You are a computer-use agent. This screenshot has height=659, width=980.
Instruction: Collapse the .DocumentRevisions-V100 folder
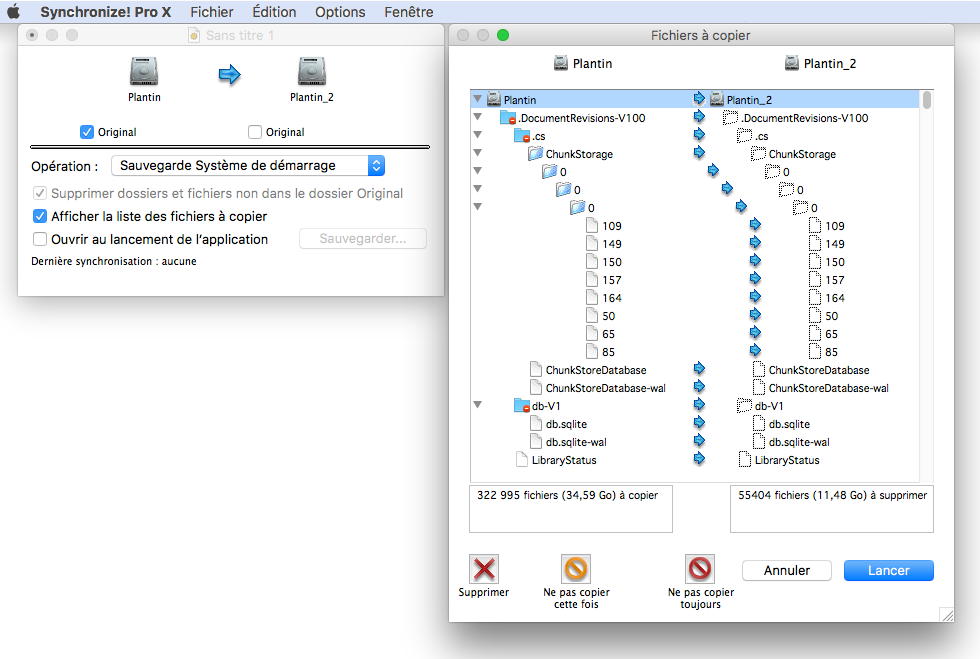point(478,117)
